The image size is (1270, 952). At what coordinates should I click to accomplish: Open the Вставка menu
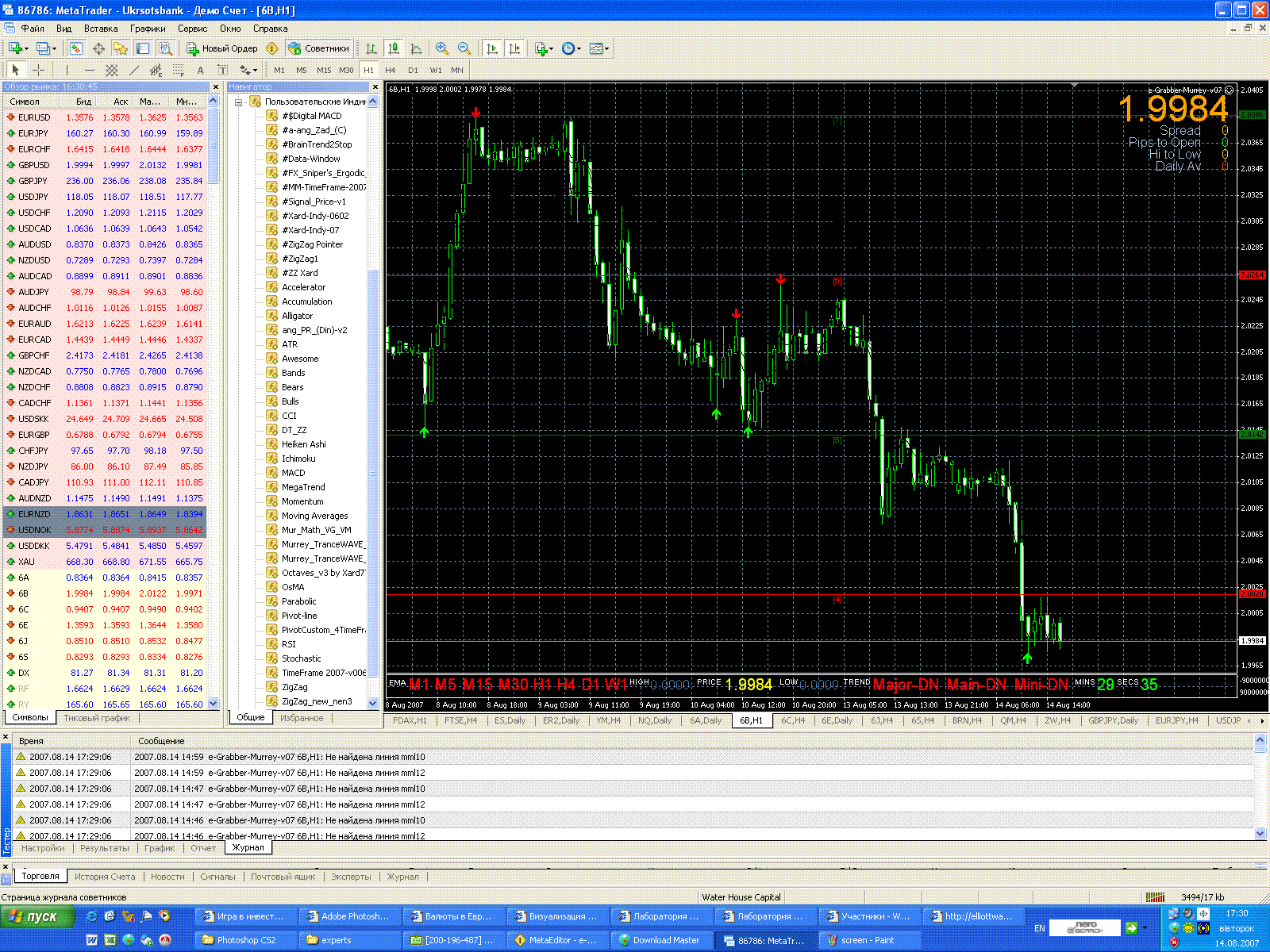pyautogui.click(x=101, y=29)
